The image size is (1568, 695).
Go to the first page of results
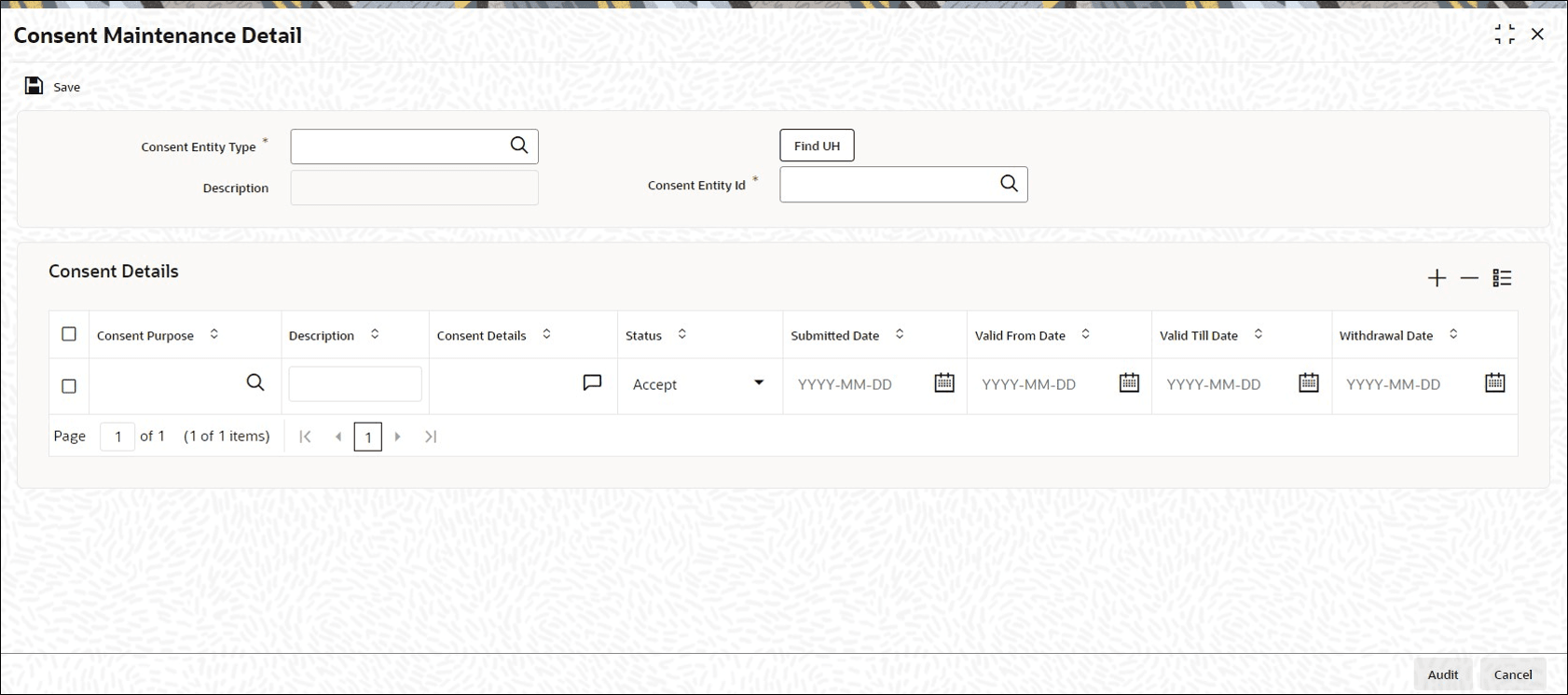(305, 437)
